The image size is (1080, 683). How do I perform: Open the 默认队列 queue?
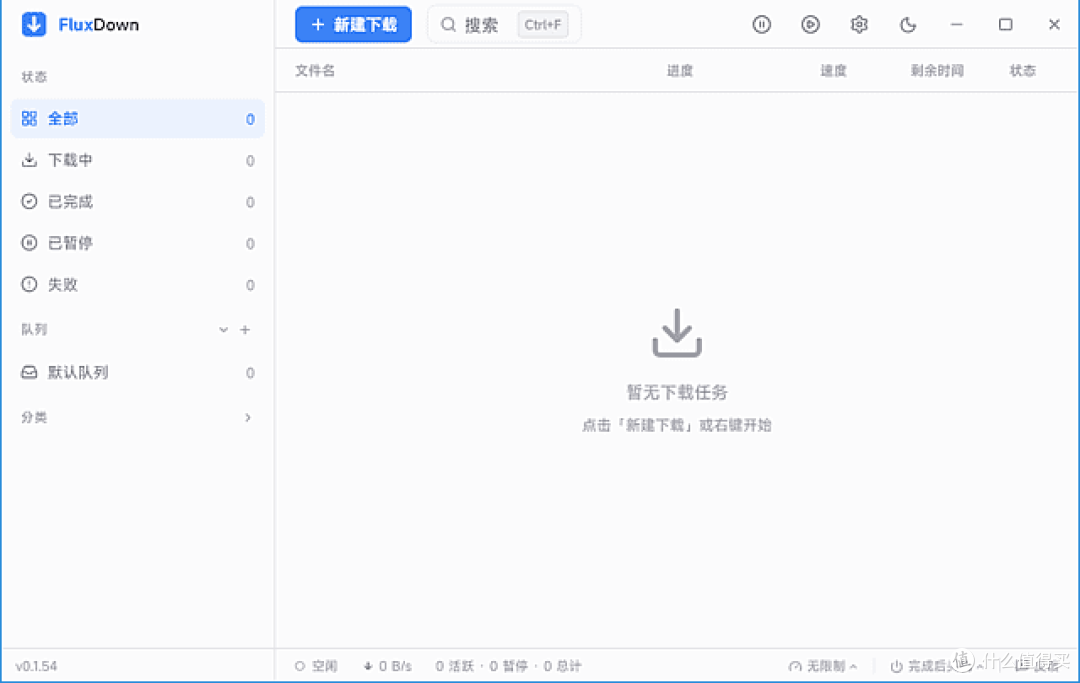(138, 372)
